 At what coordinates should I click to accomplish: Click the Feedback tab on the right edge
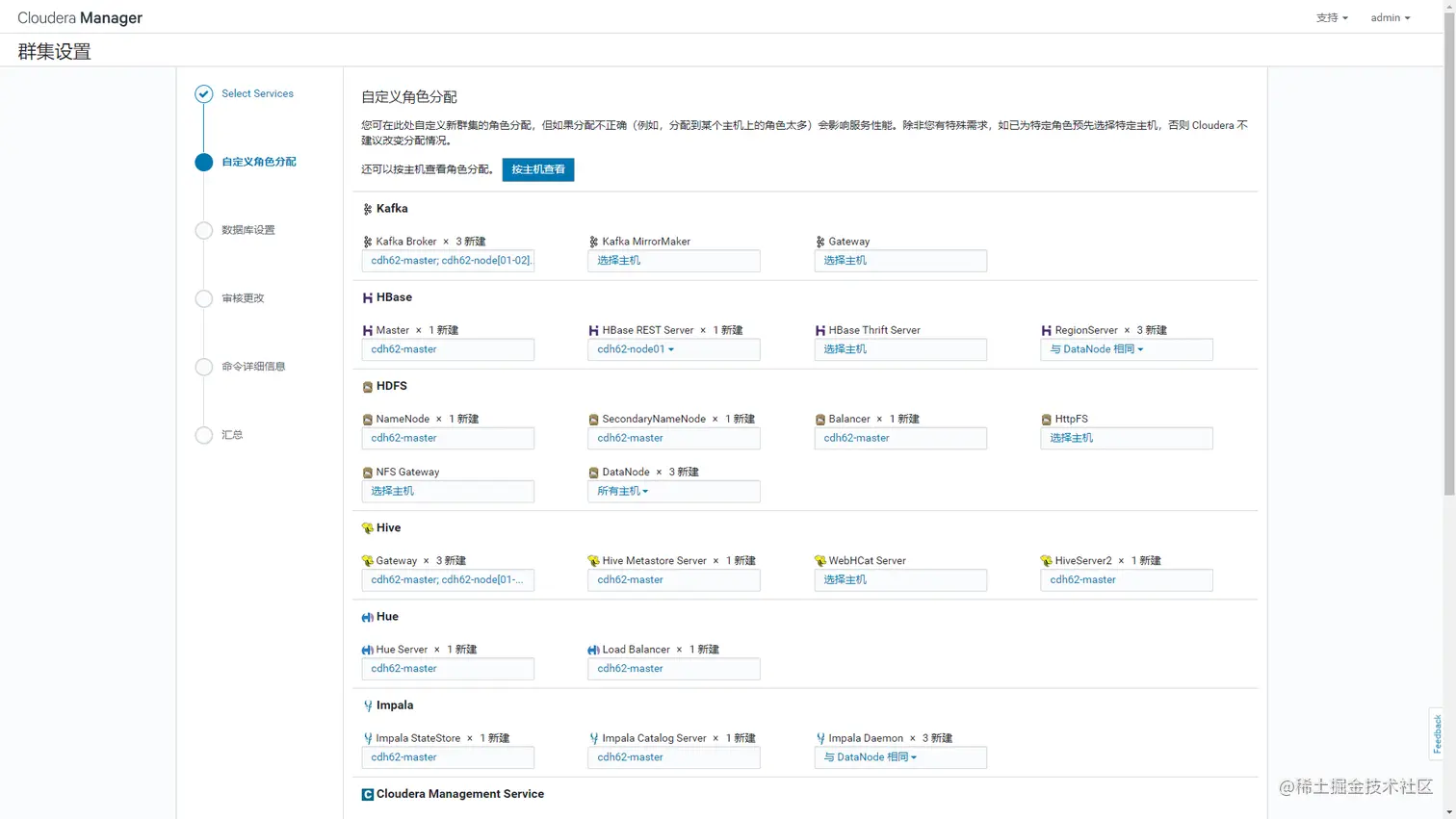tap(1438, 733)
